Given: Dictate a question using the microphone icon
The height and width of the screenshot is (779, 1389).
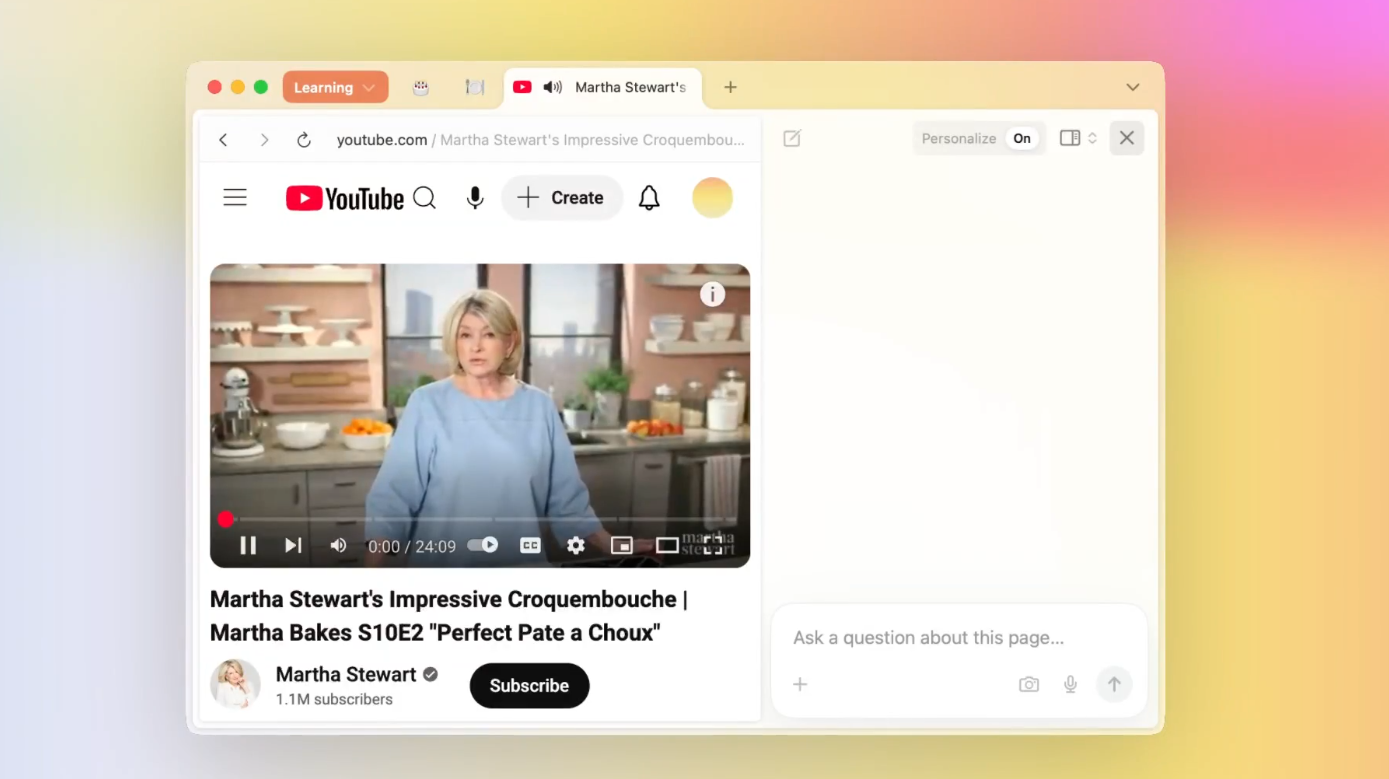Looking at the screenshot, I should (1070, 684).
